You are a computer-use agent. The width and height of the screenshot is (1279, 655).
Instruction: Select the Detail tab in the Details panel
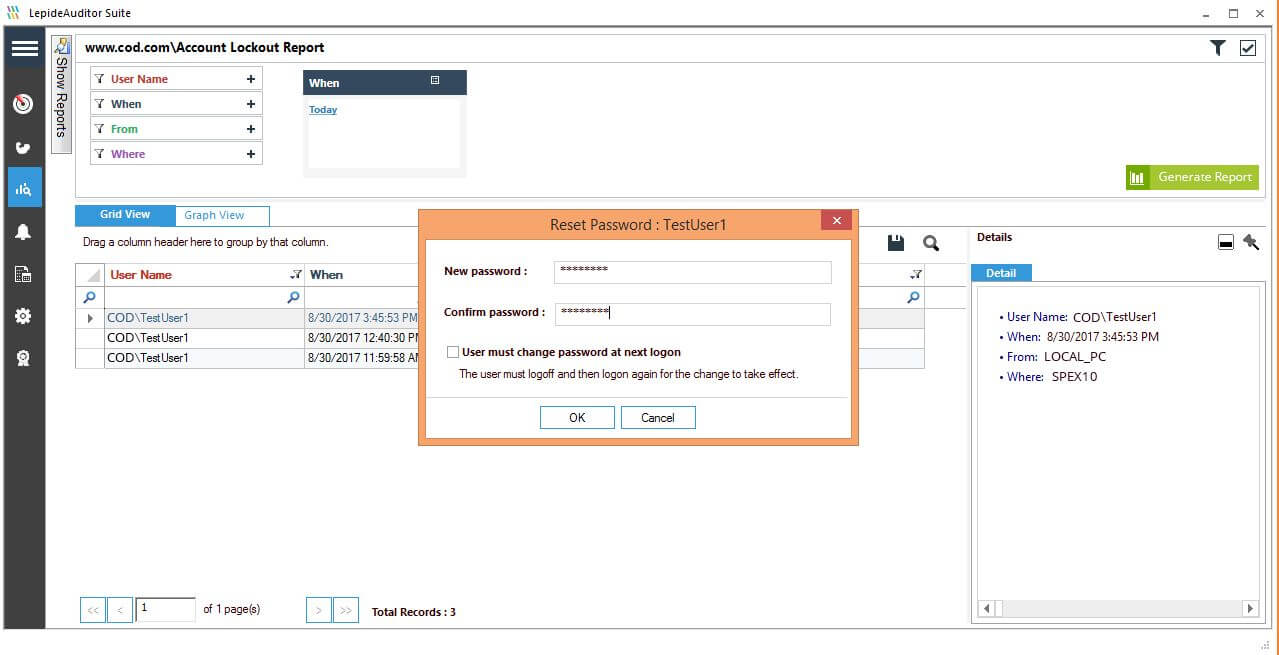(1001, 273)
